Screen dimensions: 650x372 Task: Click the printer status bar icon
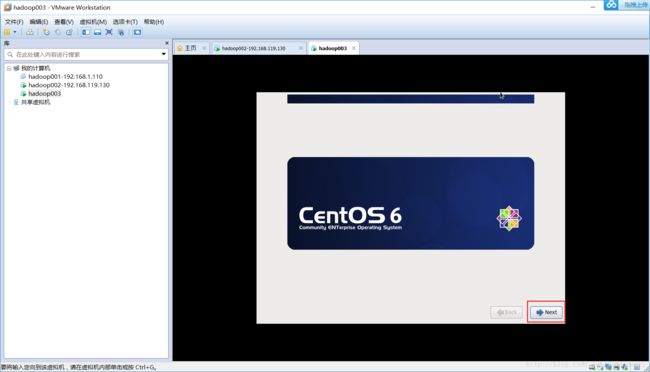pos(616,367)
